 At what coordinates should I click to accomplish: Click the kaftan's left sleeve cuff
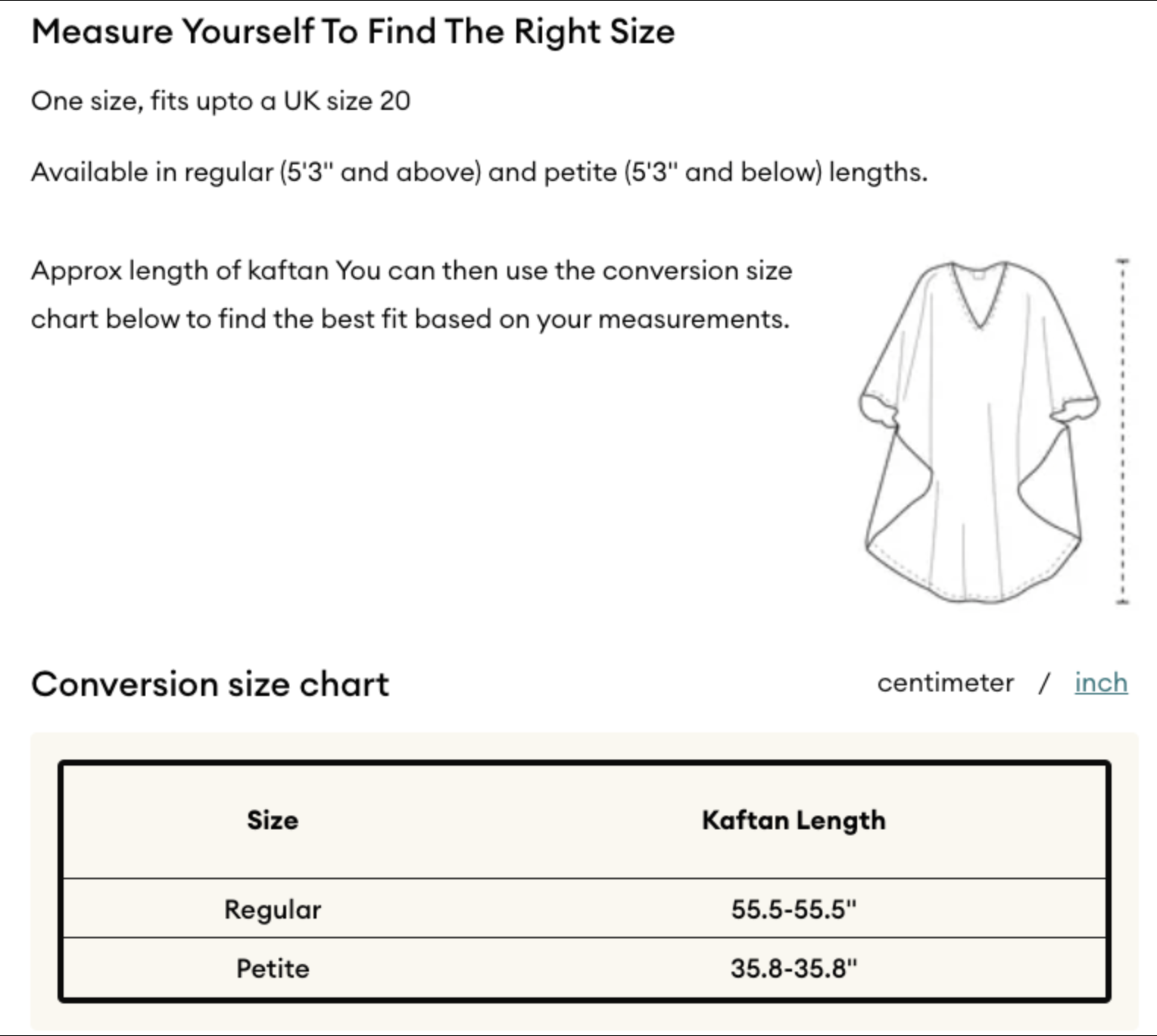878,409
